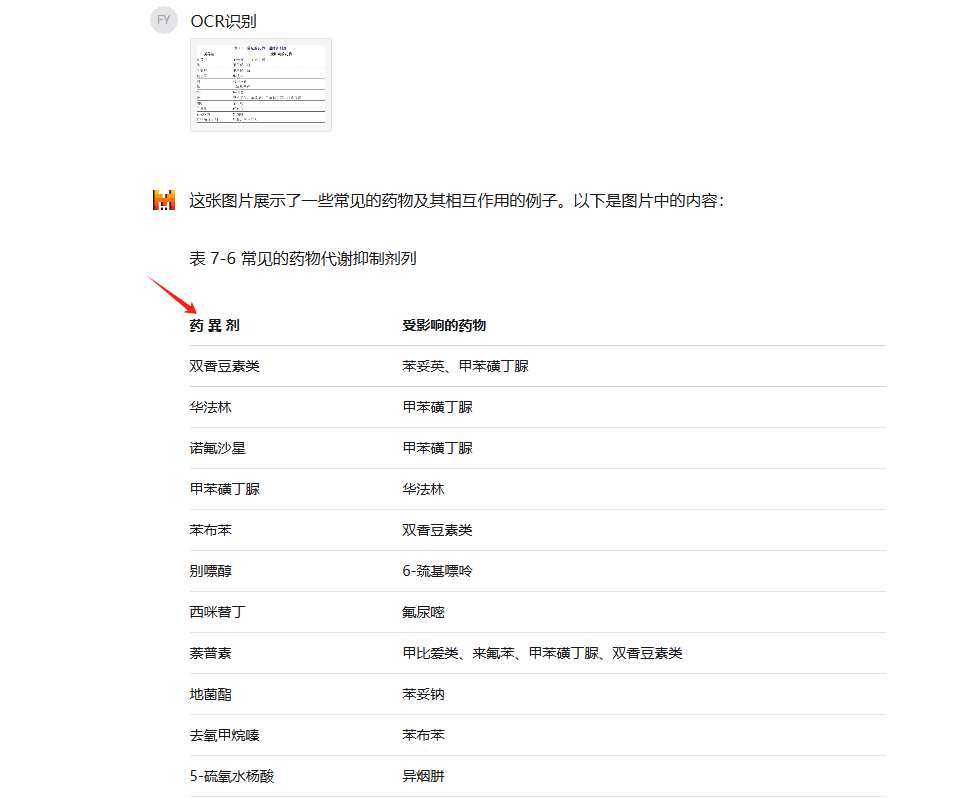This screenshot has width=956, height=798.
Task: Open the uploaded table image thumbnail
Action: coord(261,85)
